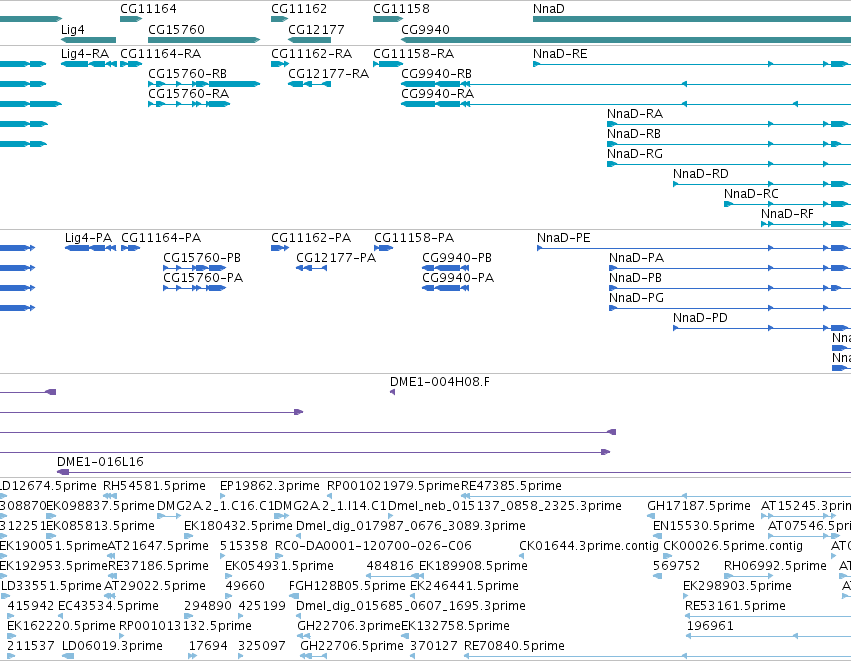Click the CG11164 gene label
851x661 pixels.
[148, 9]
